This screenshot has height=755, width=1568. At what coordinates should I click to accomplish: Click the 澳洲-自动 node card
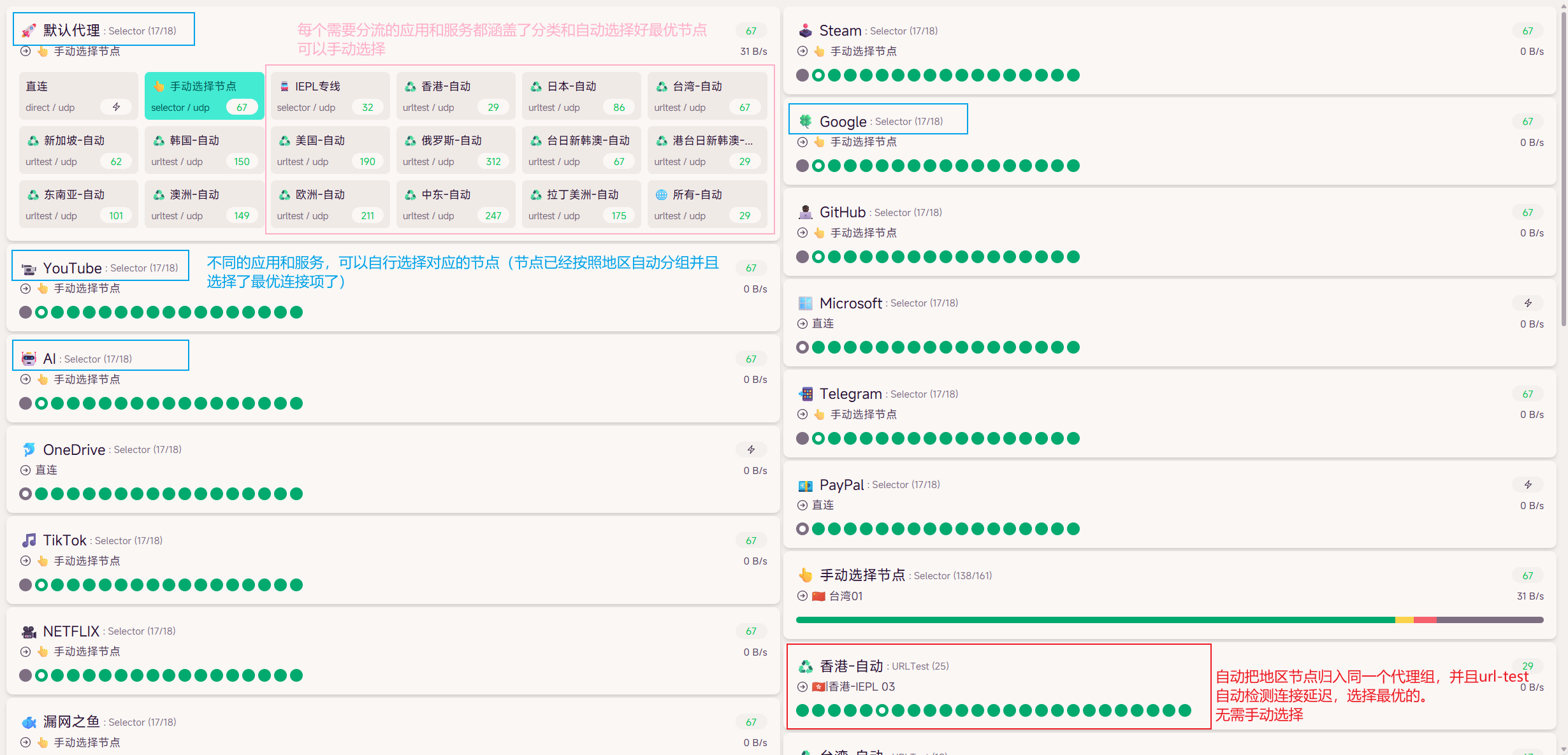204,205
